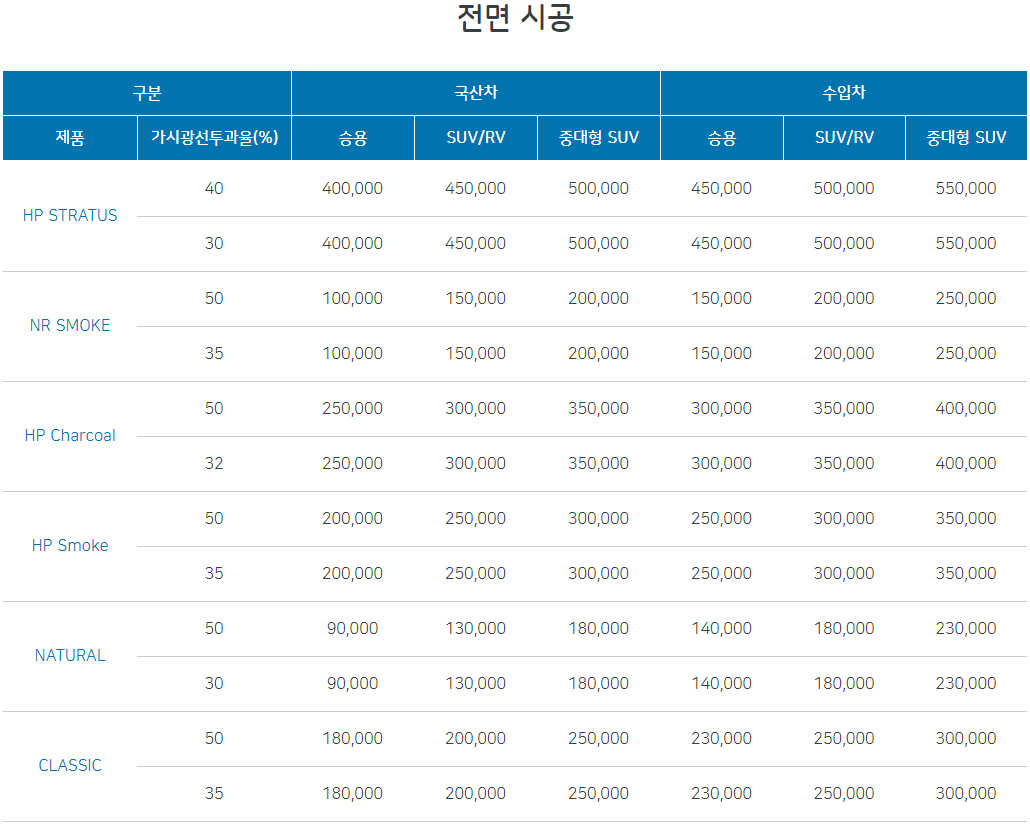Click HP Charcoal 50% 수입차 중대형 SUV price 400,000
The height and width of the screenshot is (825, 1030).
pos(966,409)
